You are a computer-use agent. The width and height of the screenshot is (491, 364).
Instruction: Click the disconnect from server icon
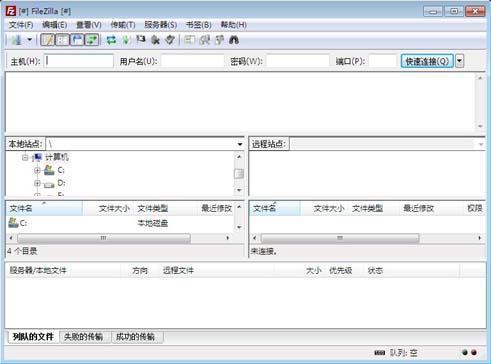(155, 40)
